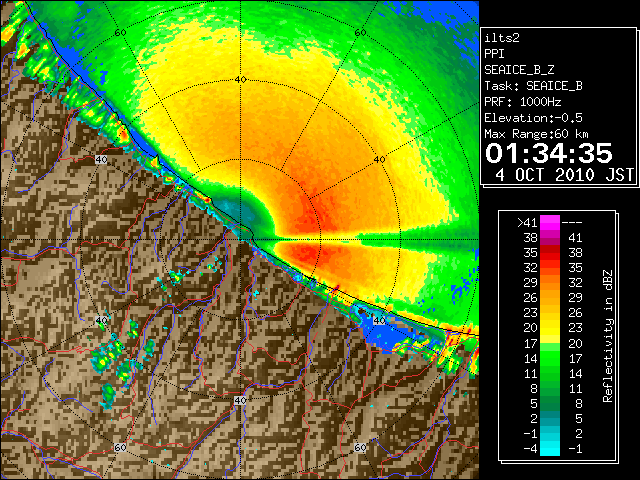This screenshot has height=480, width=640.
Task: Pick the magenta swatch at top of legend
Action: tap(550, 223)
